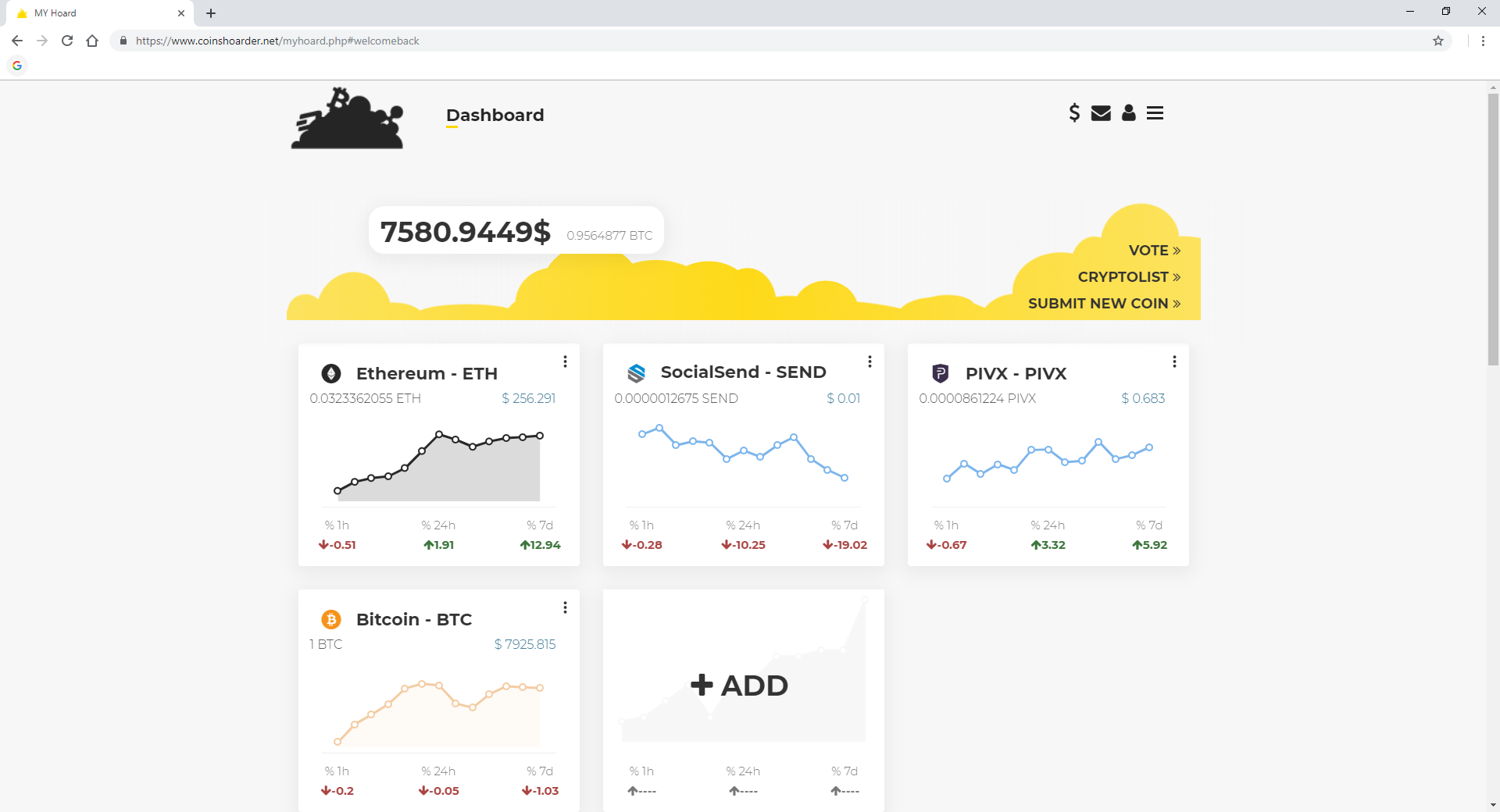
Task: Reload the page
Action: 67,41
